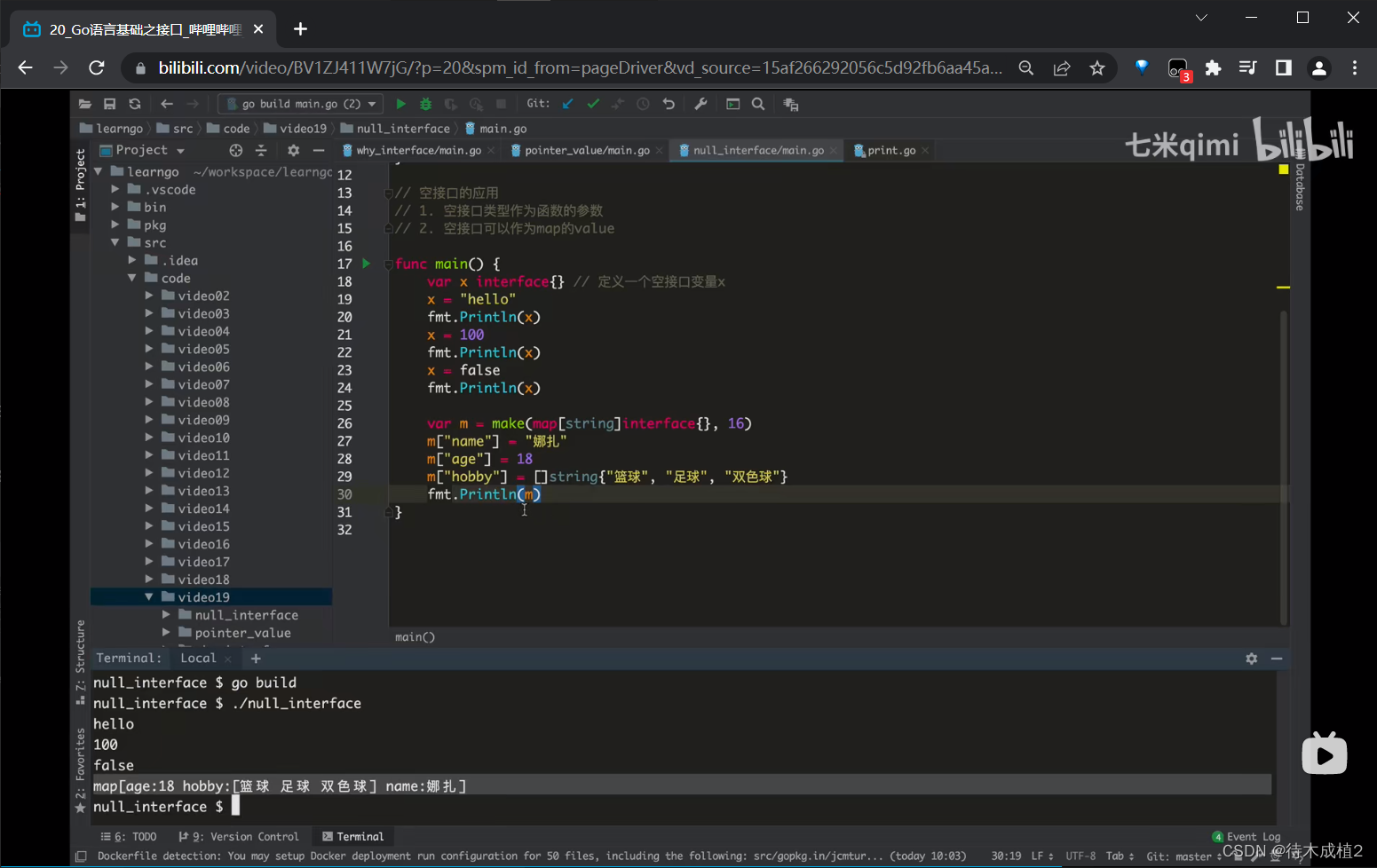1377x868 pixels.
Task: Click the Git: master branch indicator
Action: pos(1183,856)
